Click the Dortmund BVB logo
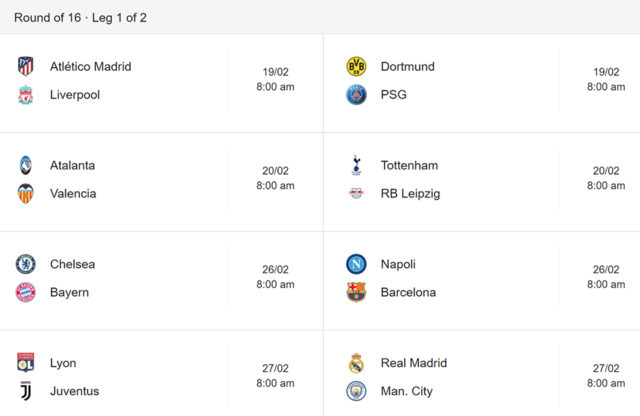The height and width of the screenshot is (416, 640). (356, 67)
